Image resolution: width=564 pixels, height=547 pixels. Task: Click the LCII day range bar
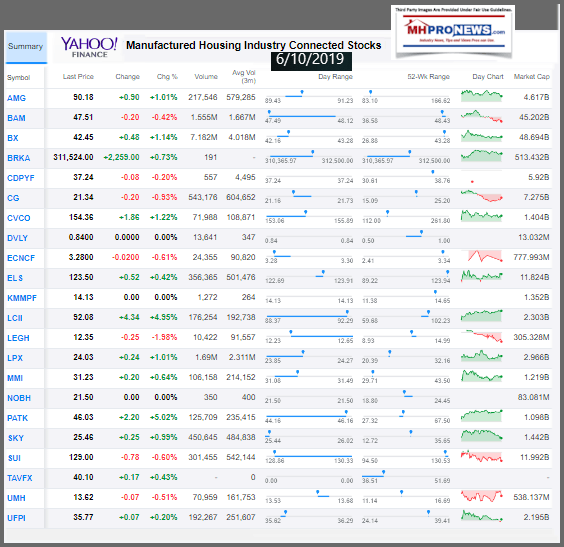pos(309,317)
